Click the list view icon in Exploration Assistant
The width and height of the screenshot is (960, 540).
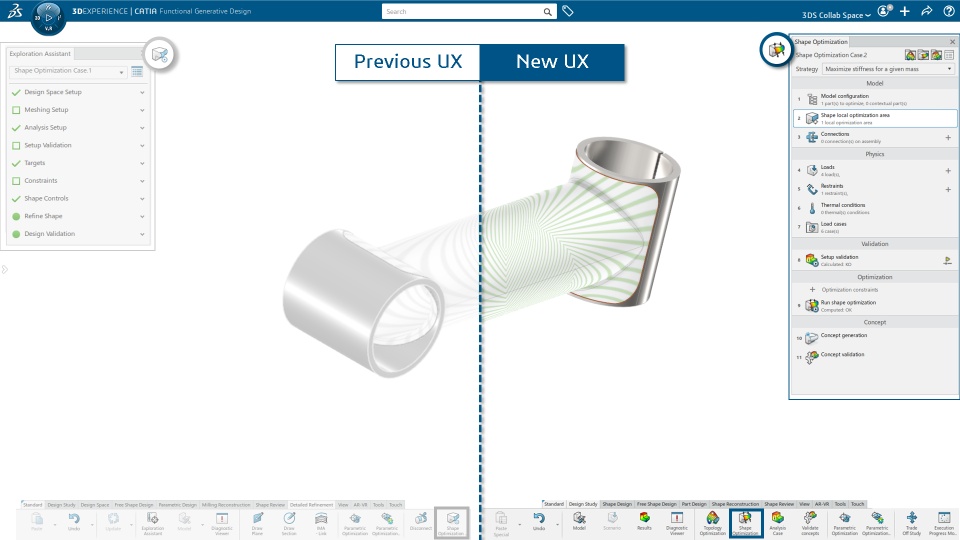click(137, 71)
